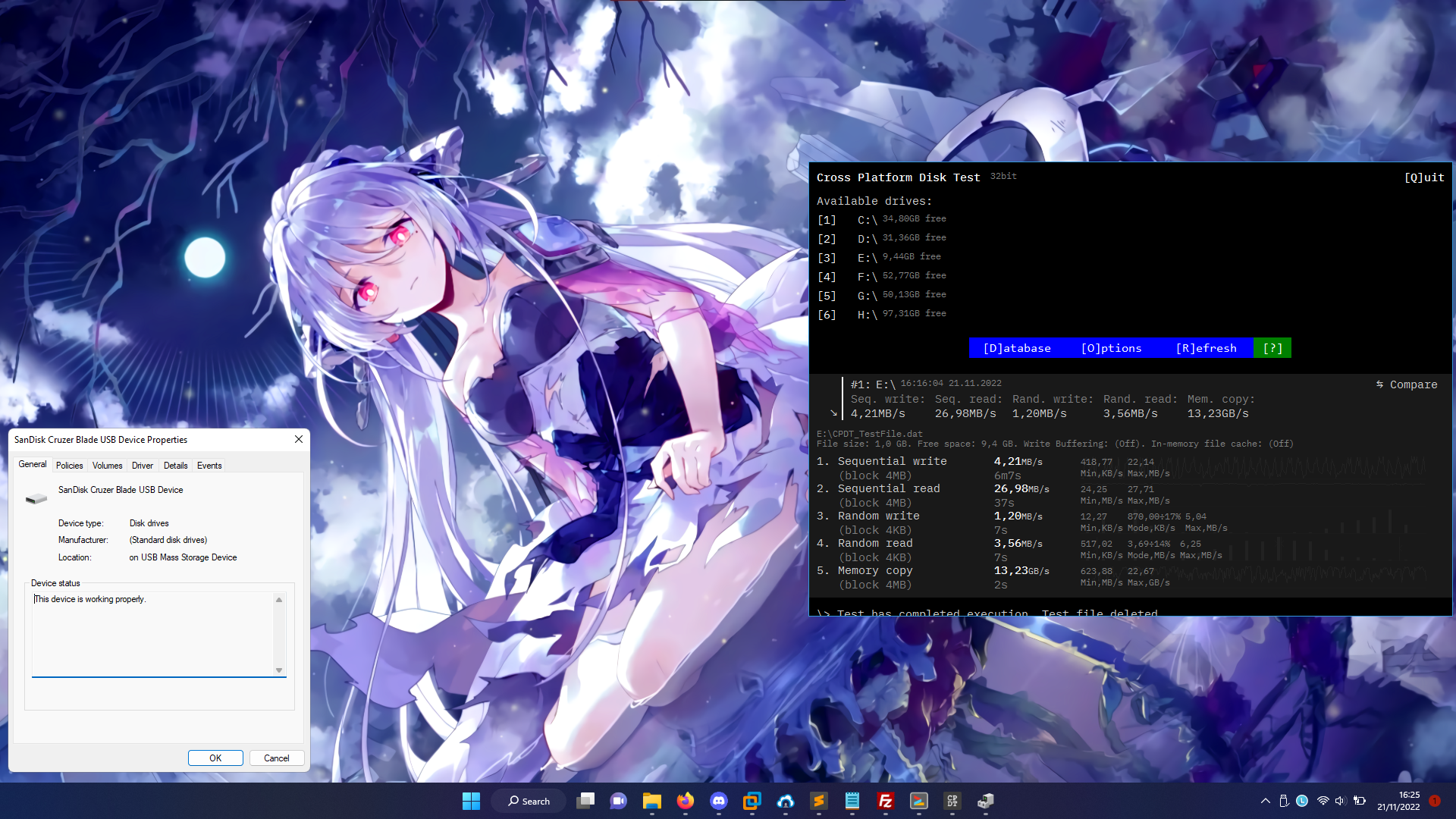
Task: Open the red notification badge
Action: coord(1435,801)
